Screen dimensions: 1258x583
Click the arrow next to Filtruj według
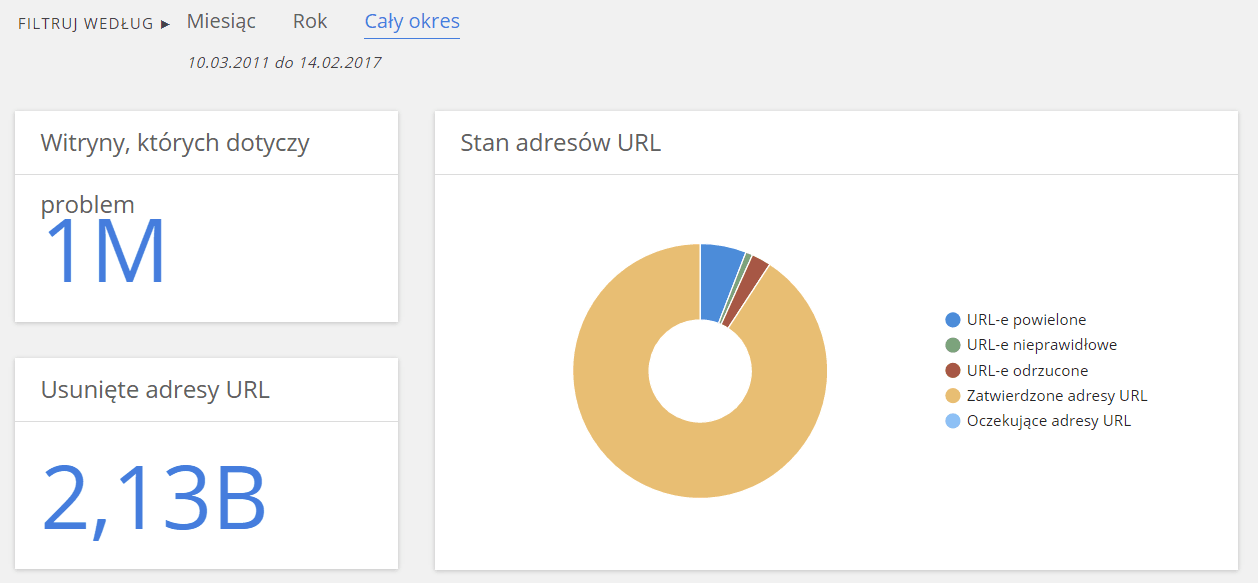click(x=166, y=24)
